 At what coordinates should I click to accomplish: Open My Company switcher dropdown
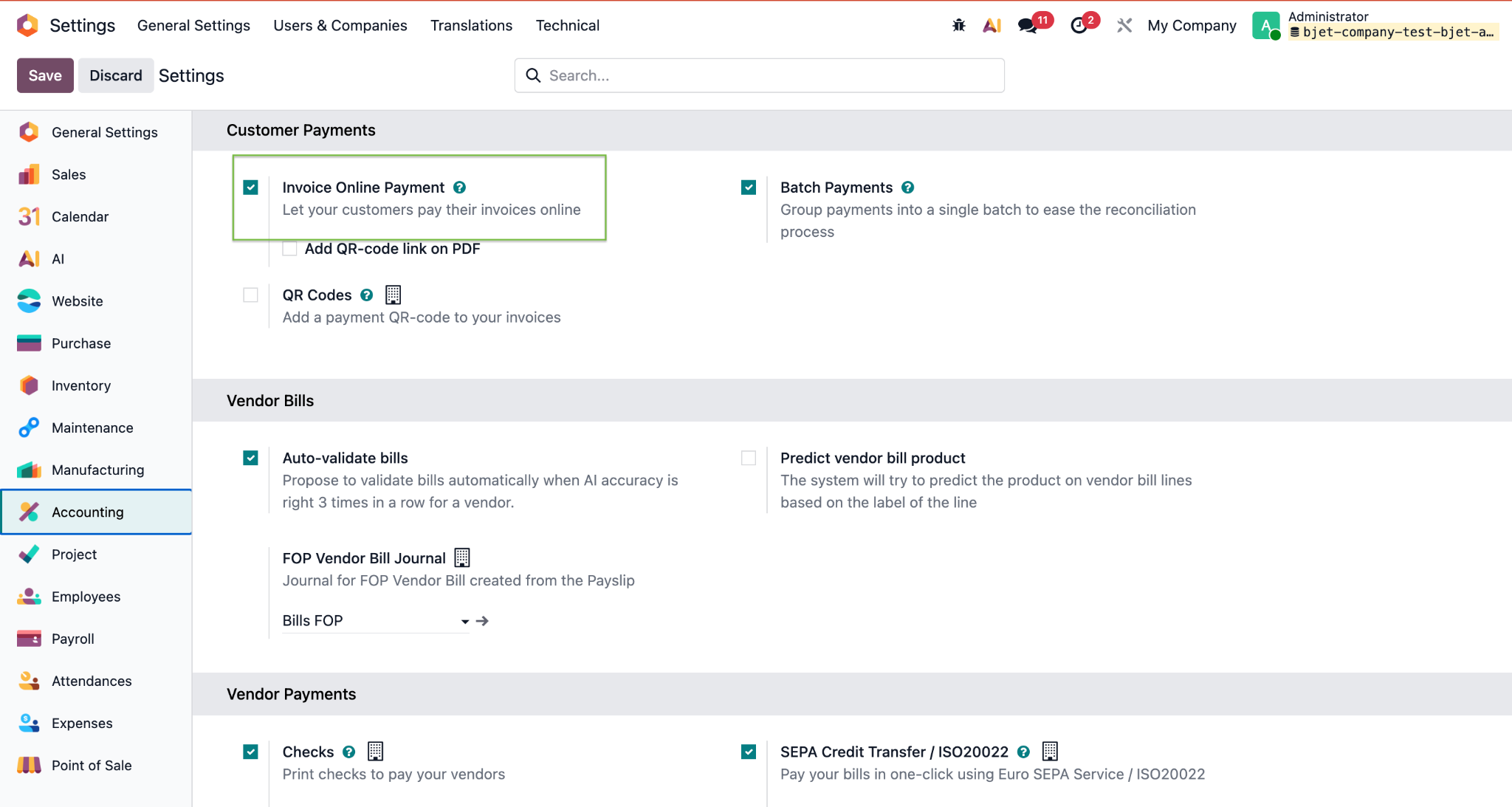click(x=1192, y=26)
